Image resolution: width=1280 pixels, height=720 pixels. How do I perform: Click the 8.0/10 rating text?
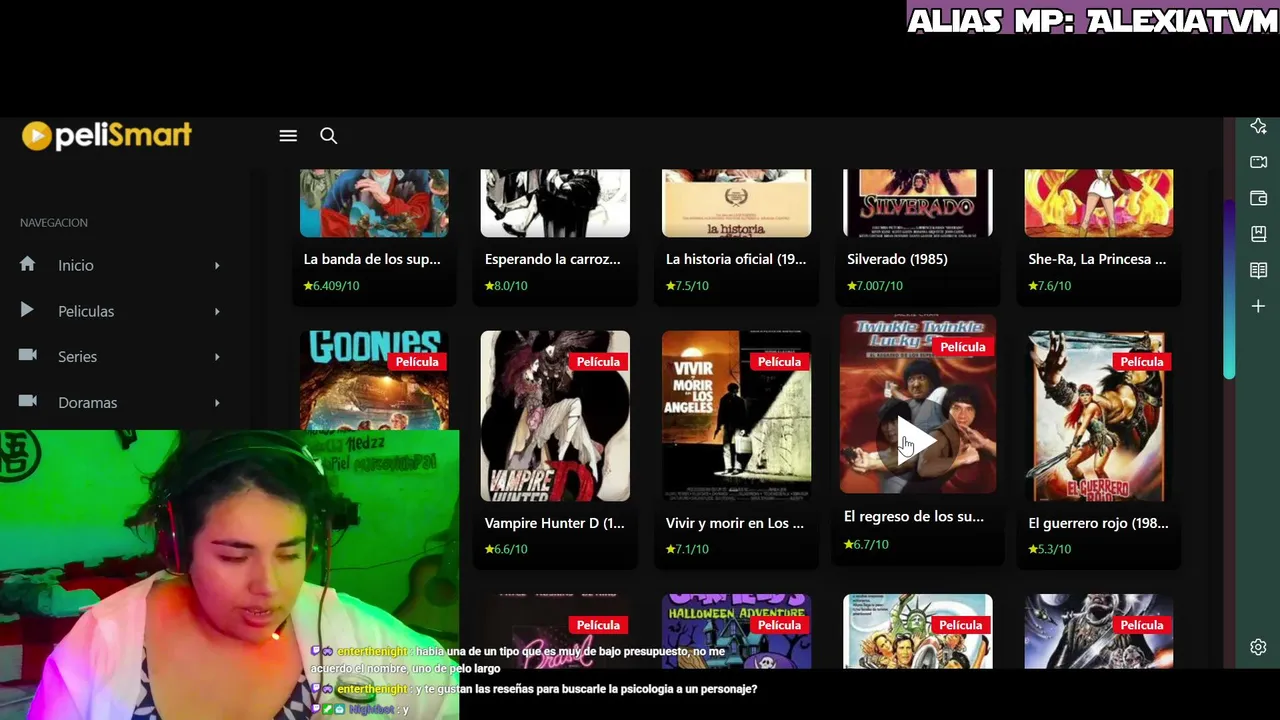[506, 286]
